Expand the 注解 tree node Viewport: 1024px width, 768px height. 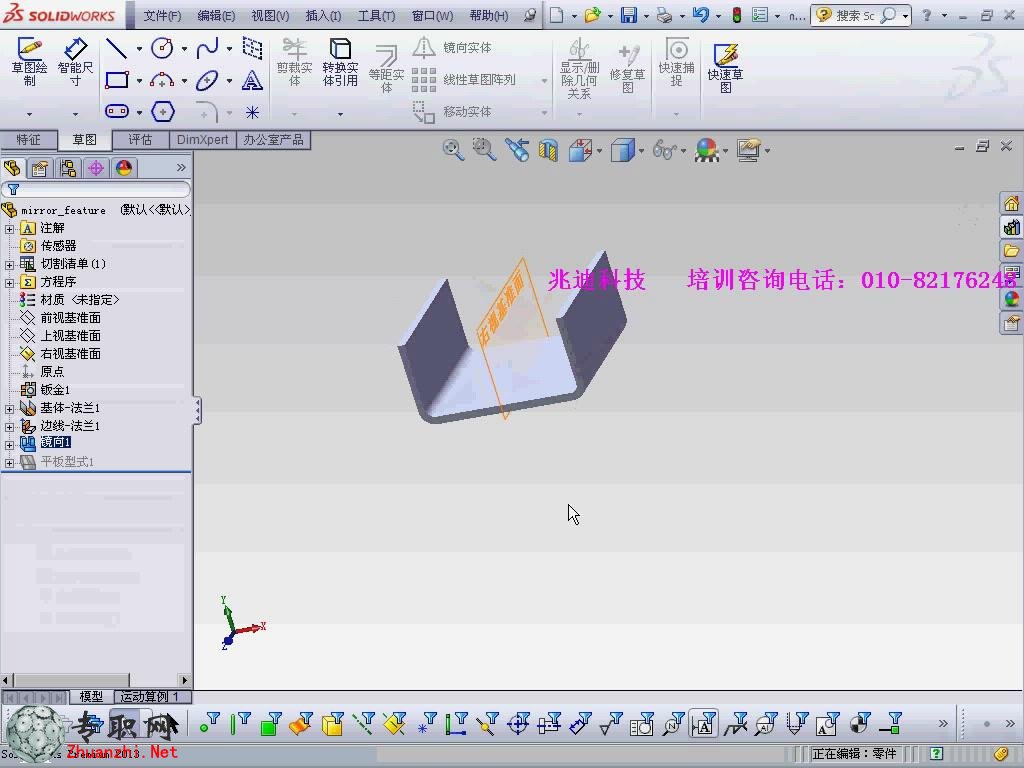click(9, 229)
